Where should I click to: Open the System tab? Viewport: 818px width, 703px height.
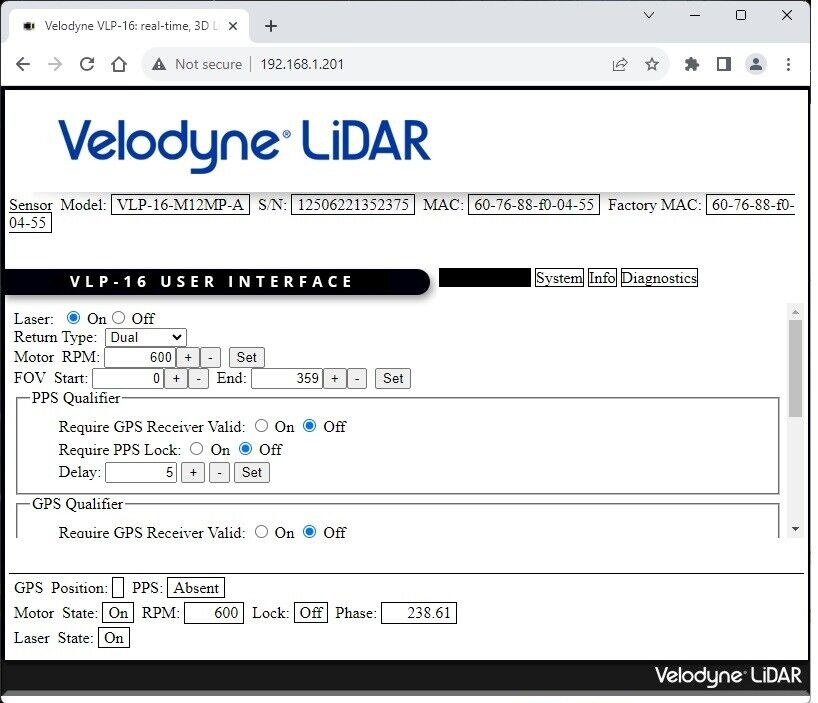pyautogui.click(x=559, y=277)
